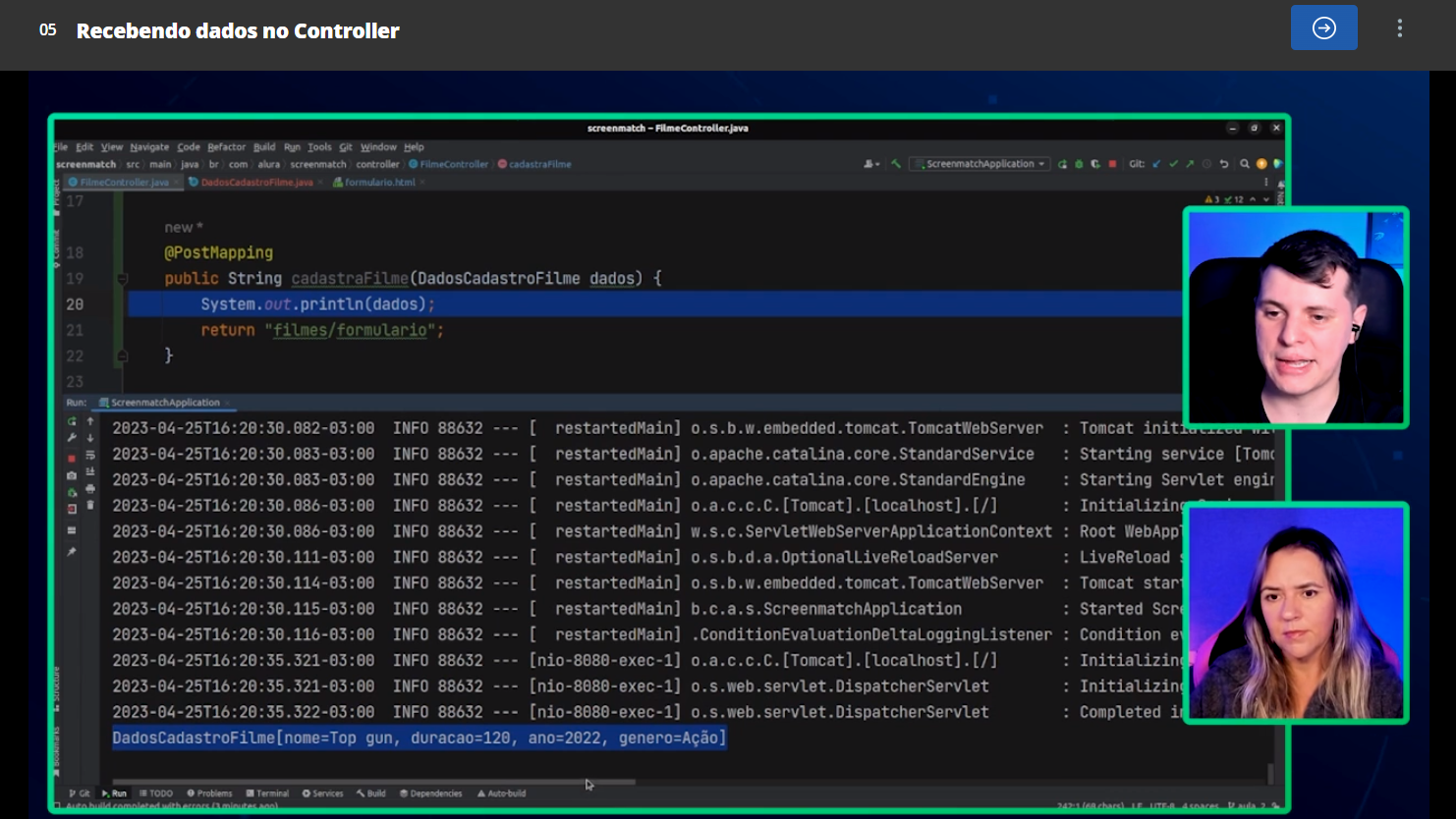
Task: Open Auto-build tool window
Action: (x=501, y=793)
